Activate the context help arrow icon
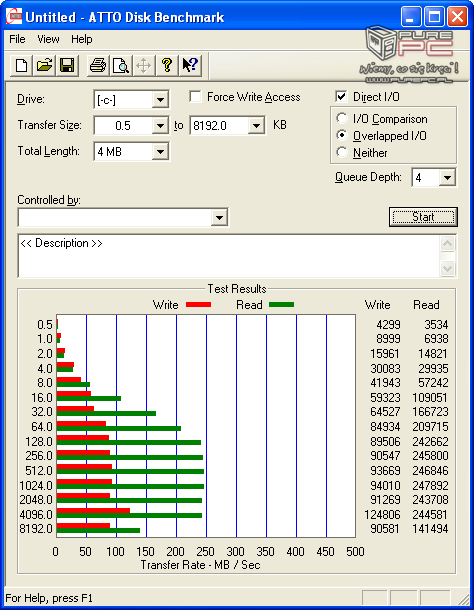Image resolution: width=474 pixels, height=610 pixels. click(x=190, y=65)
